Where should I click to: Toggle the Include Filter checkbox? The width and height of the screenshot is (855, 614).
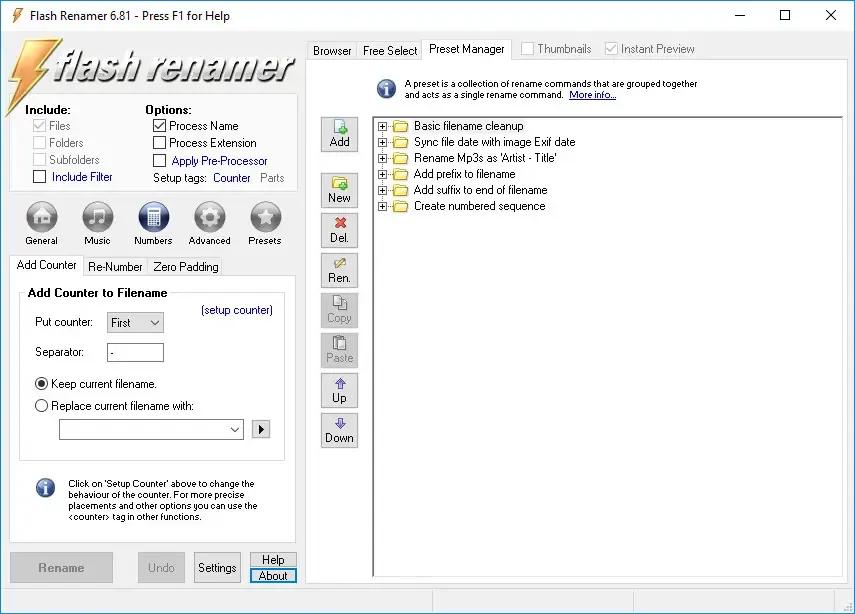(x=40, y=177)
